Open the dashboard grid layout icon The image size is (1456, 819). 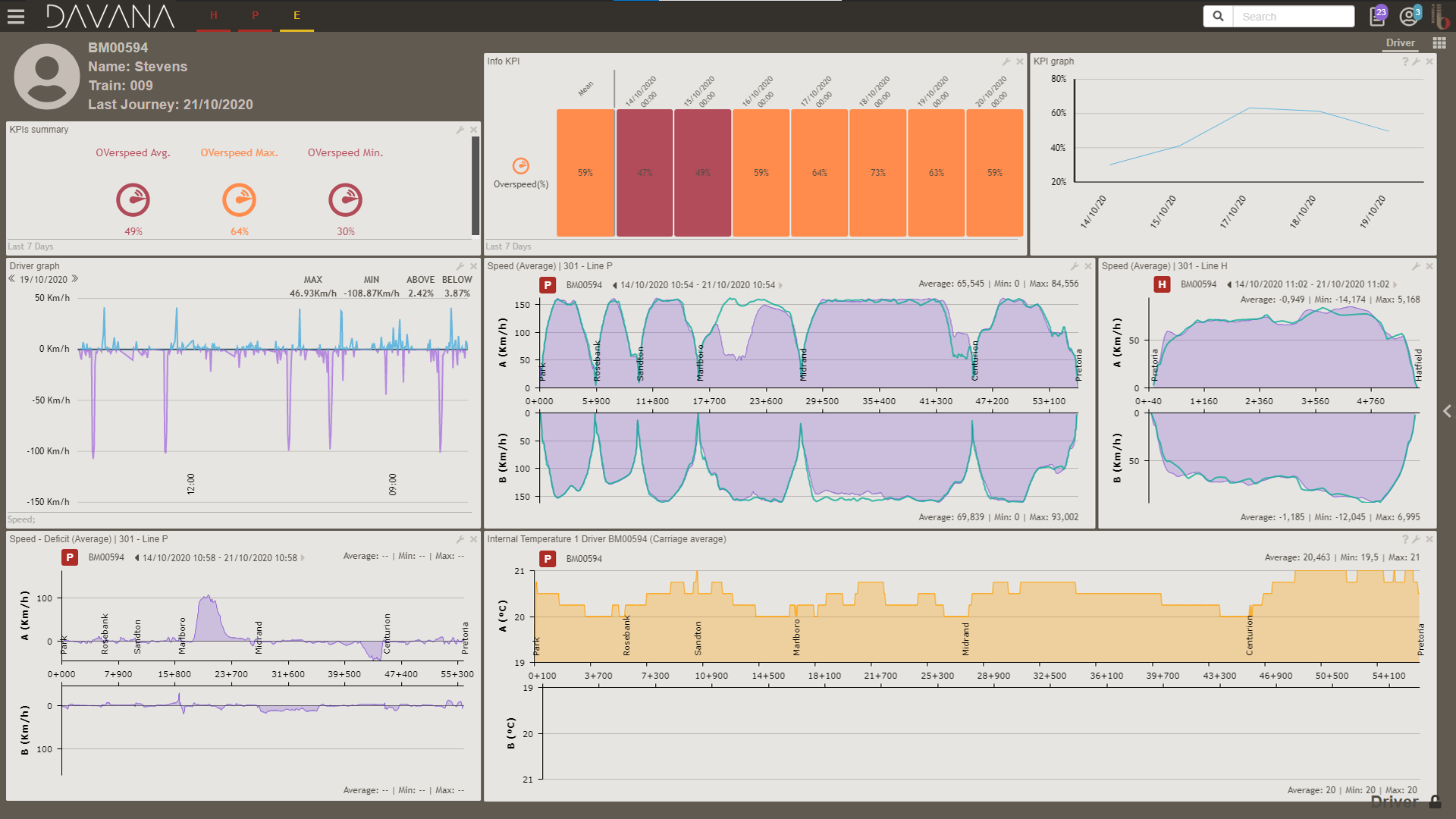[x=1439, y=43]
